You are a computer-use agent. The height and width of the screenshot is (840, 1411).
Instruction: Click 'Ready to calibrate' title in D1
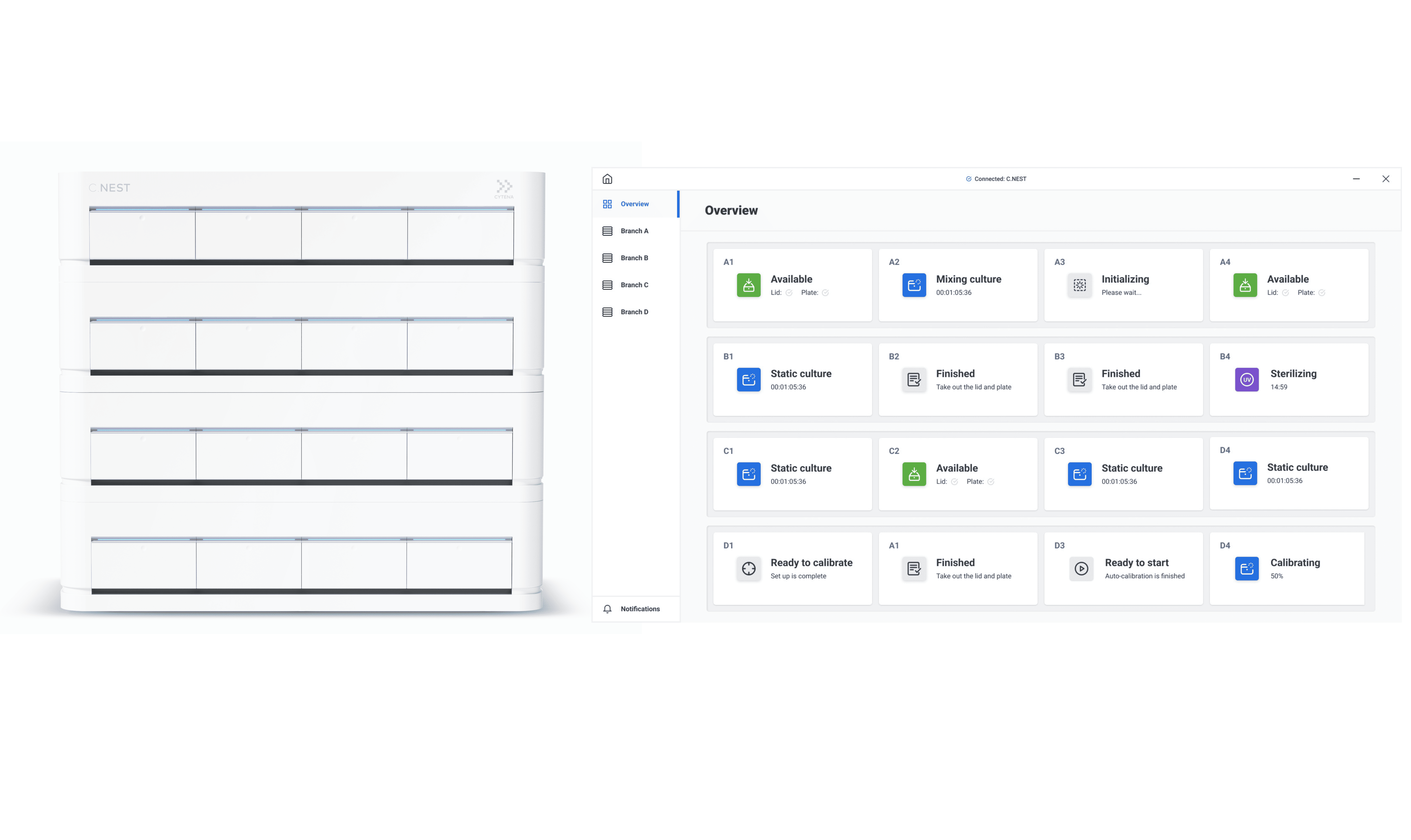[811, 563]
